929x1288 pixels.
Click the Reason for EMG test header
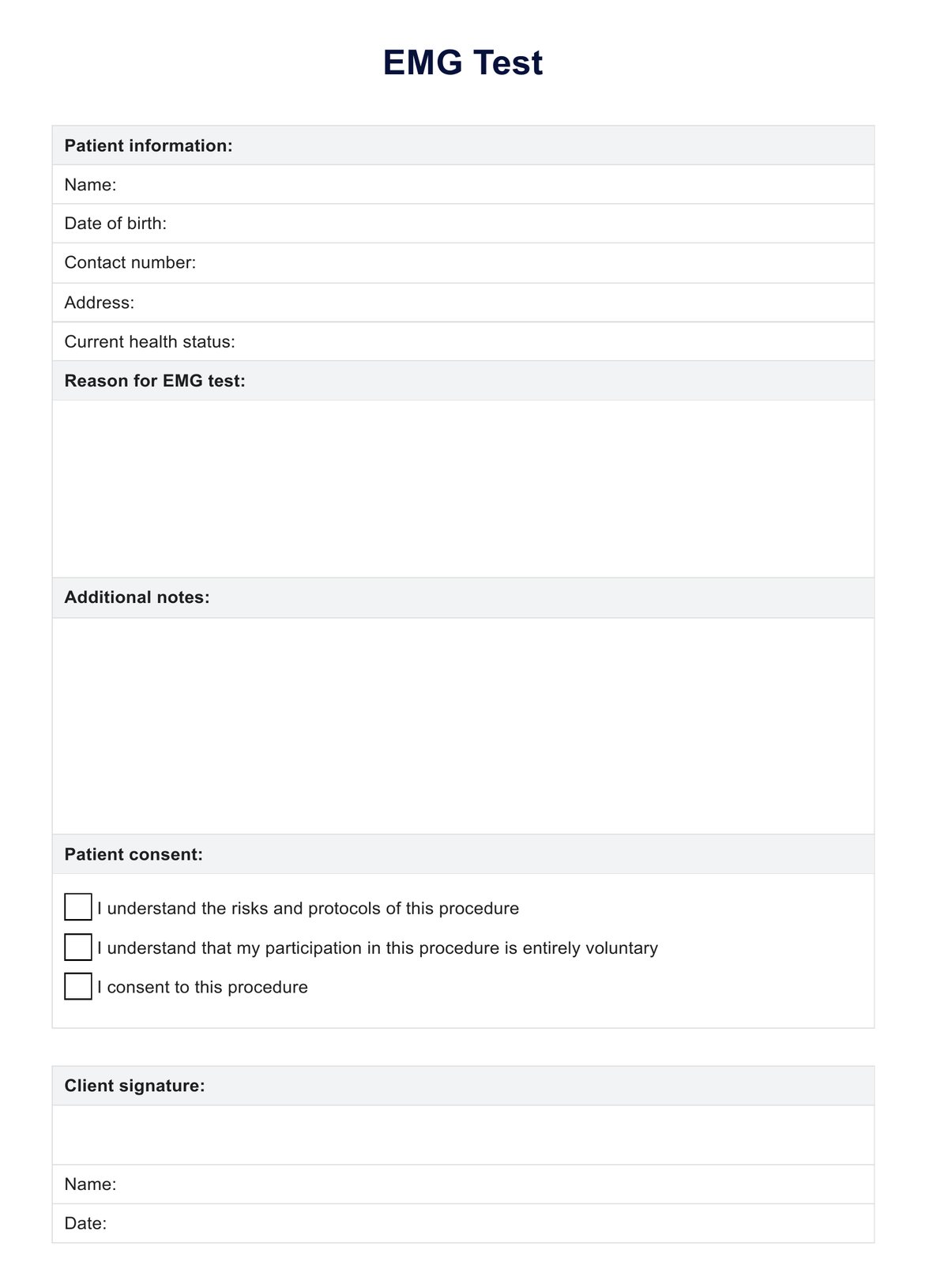(155, 381)
